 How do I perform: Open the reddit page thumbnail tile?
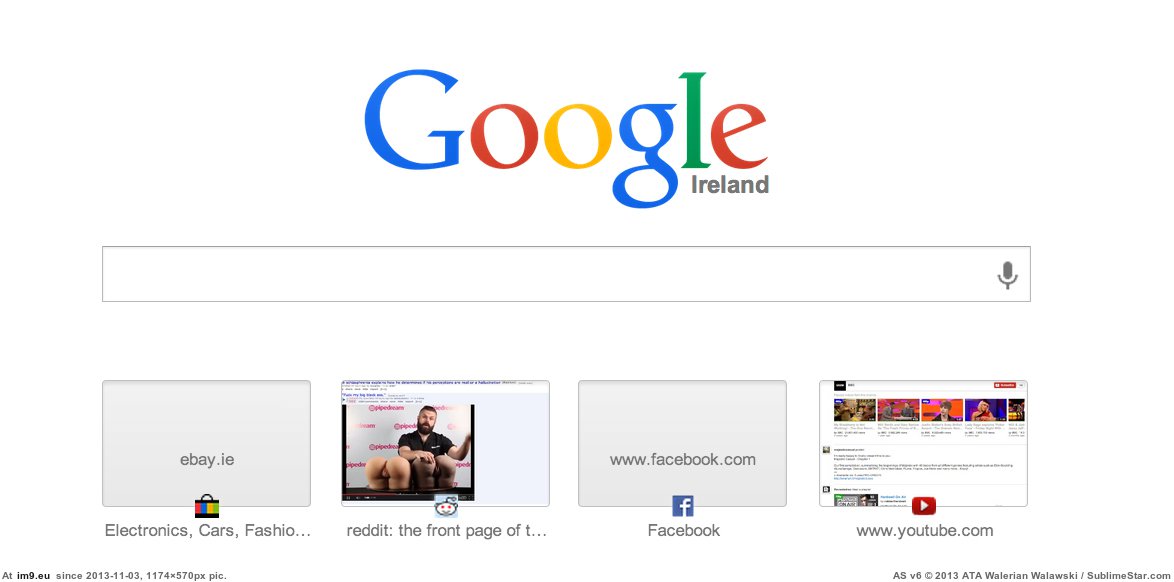[445, 443]
